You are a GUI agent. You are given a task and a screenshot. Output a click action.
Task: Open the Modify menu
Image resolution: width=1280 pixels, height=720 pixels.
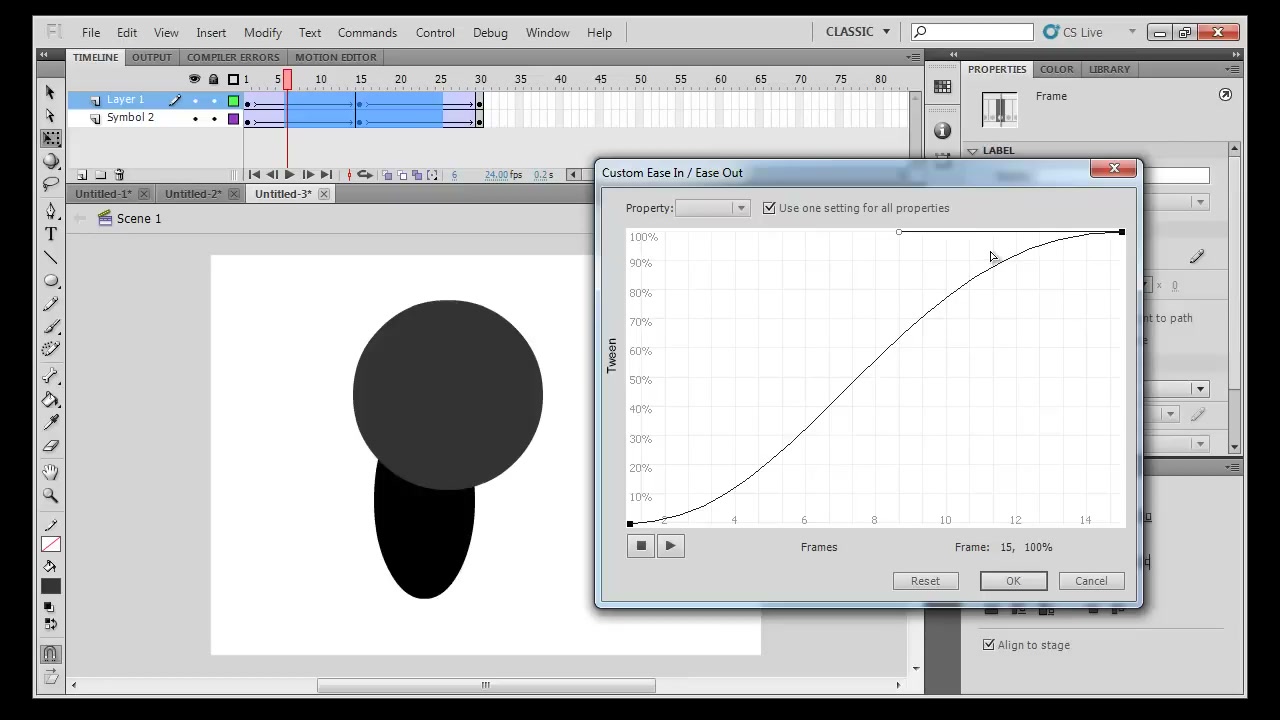(262, 32)
